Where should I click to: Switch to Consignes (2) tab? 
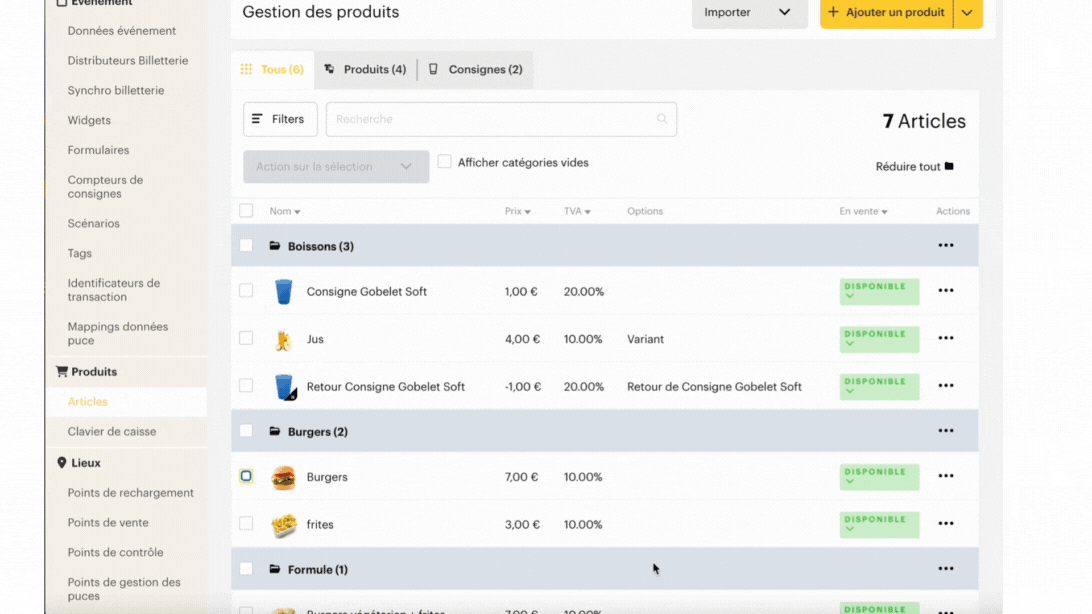point(476,70)
